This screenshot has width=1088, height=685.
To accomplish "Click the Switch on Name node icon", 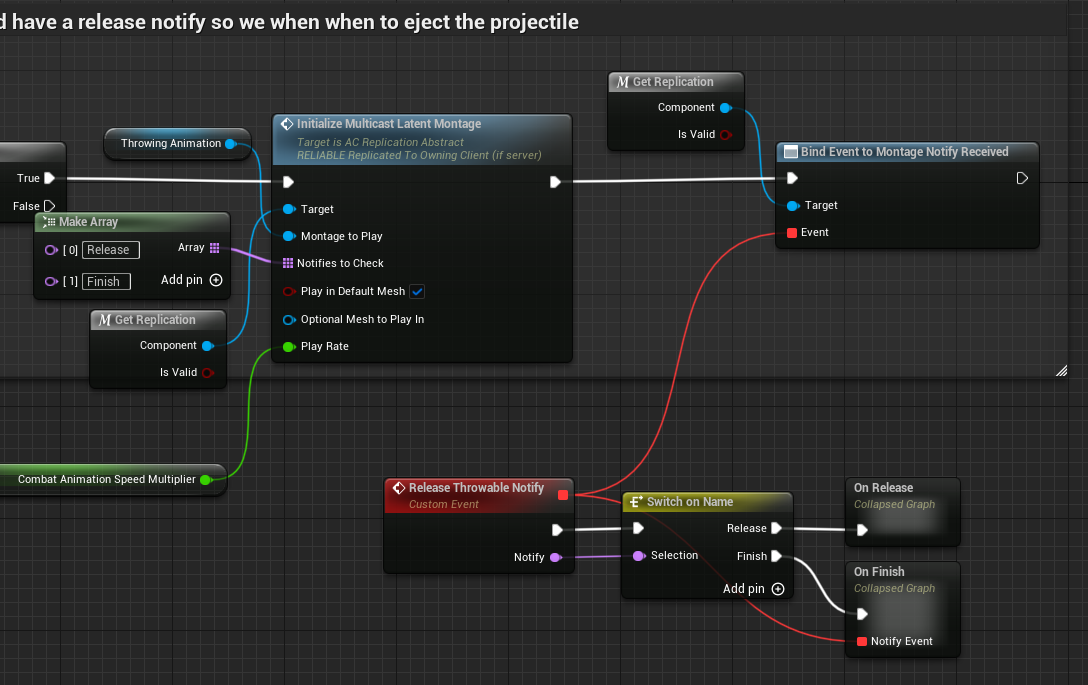I will coord(636,502).
